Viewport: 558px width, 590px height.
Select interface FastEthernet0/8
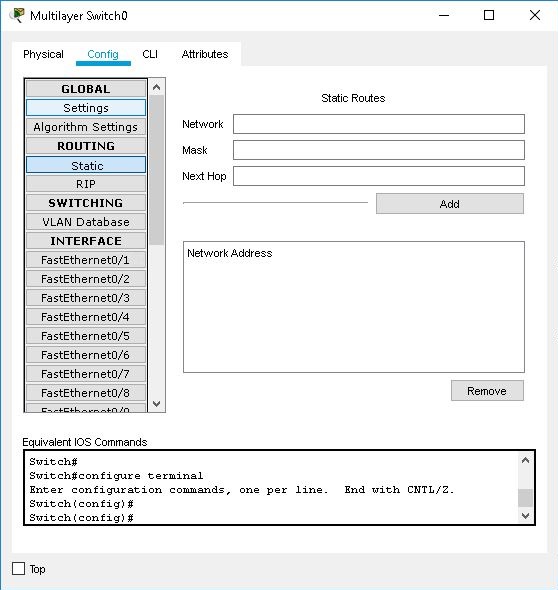(x=86, y=393)
